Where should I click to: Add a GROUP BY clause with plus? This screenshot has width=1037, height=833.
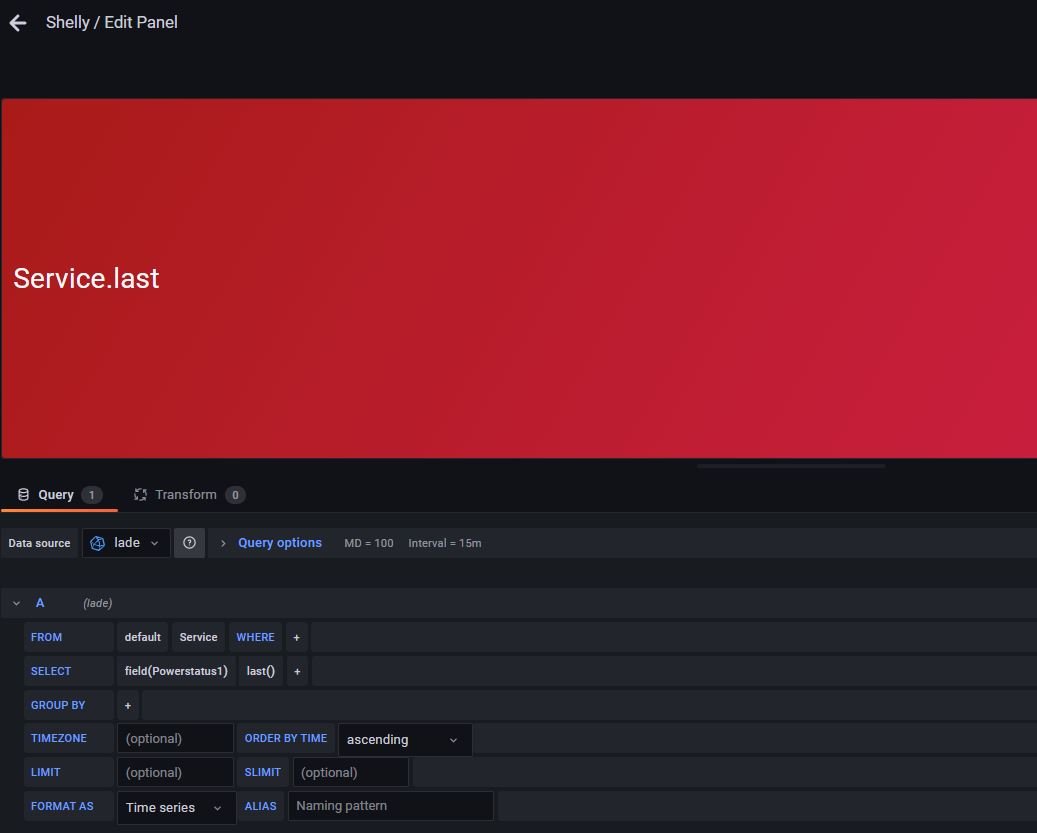click(x=128, y=705)
